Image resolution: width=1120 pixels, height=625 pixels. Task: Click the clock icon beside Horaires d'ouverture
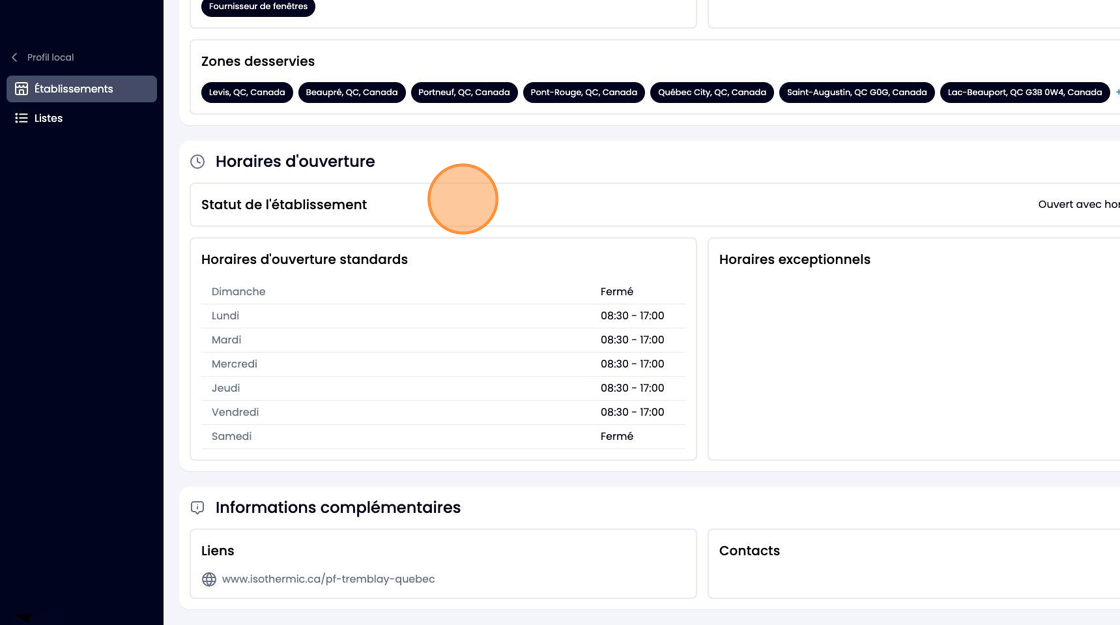(198, 161)
